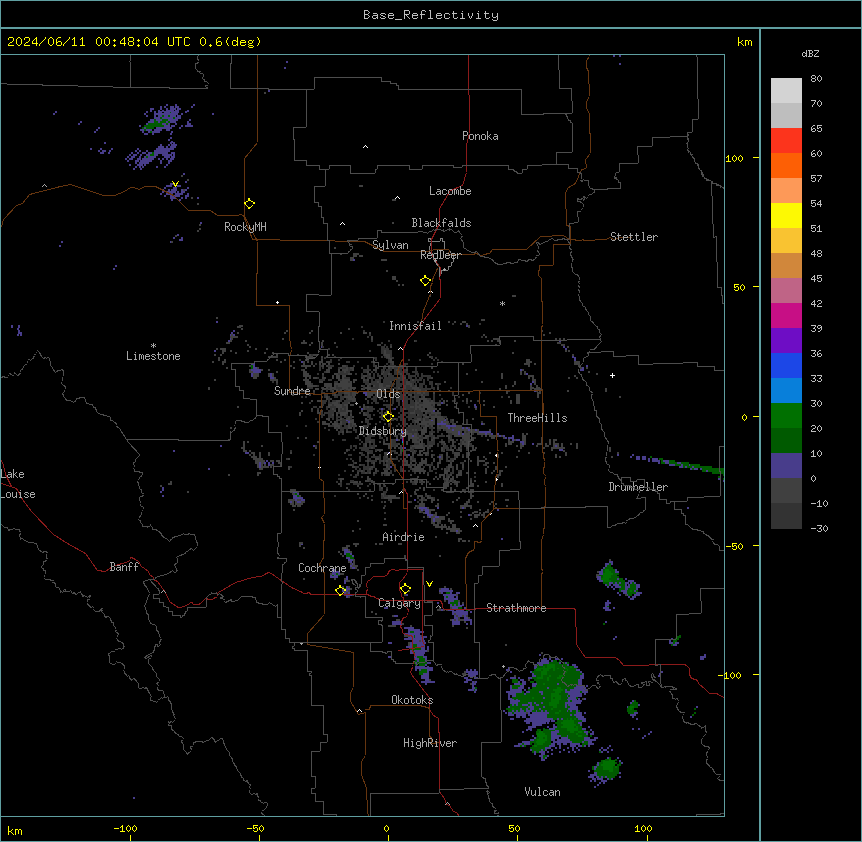The width and height of the screenshot is (862, 842).
Task: Click the Innisfail city label
Action: pos(415,326)
